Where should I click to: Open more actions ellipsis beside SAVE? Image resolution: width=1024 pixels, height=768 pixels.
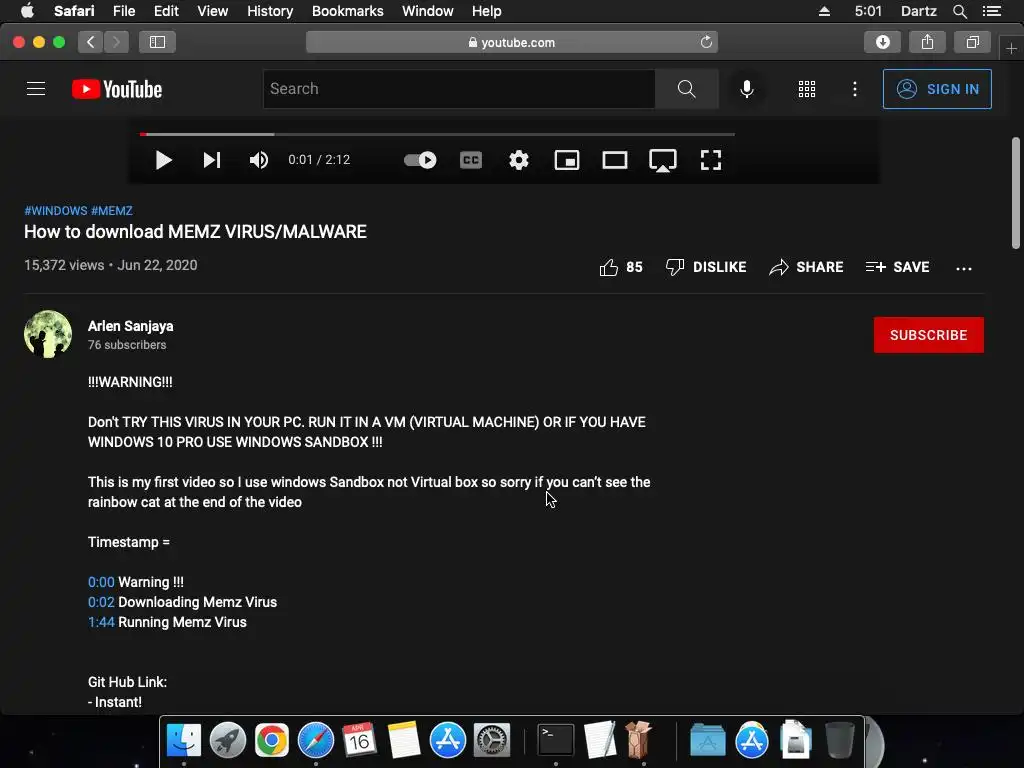click(x=963, y=268)
